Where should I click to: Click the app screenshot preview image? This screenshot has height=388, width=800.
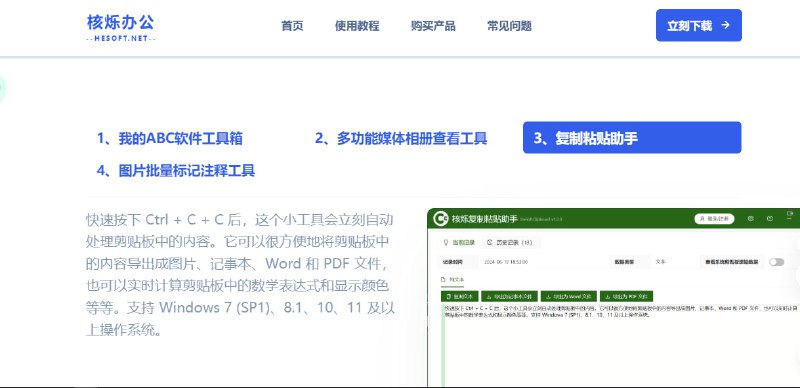pos(613,297)
